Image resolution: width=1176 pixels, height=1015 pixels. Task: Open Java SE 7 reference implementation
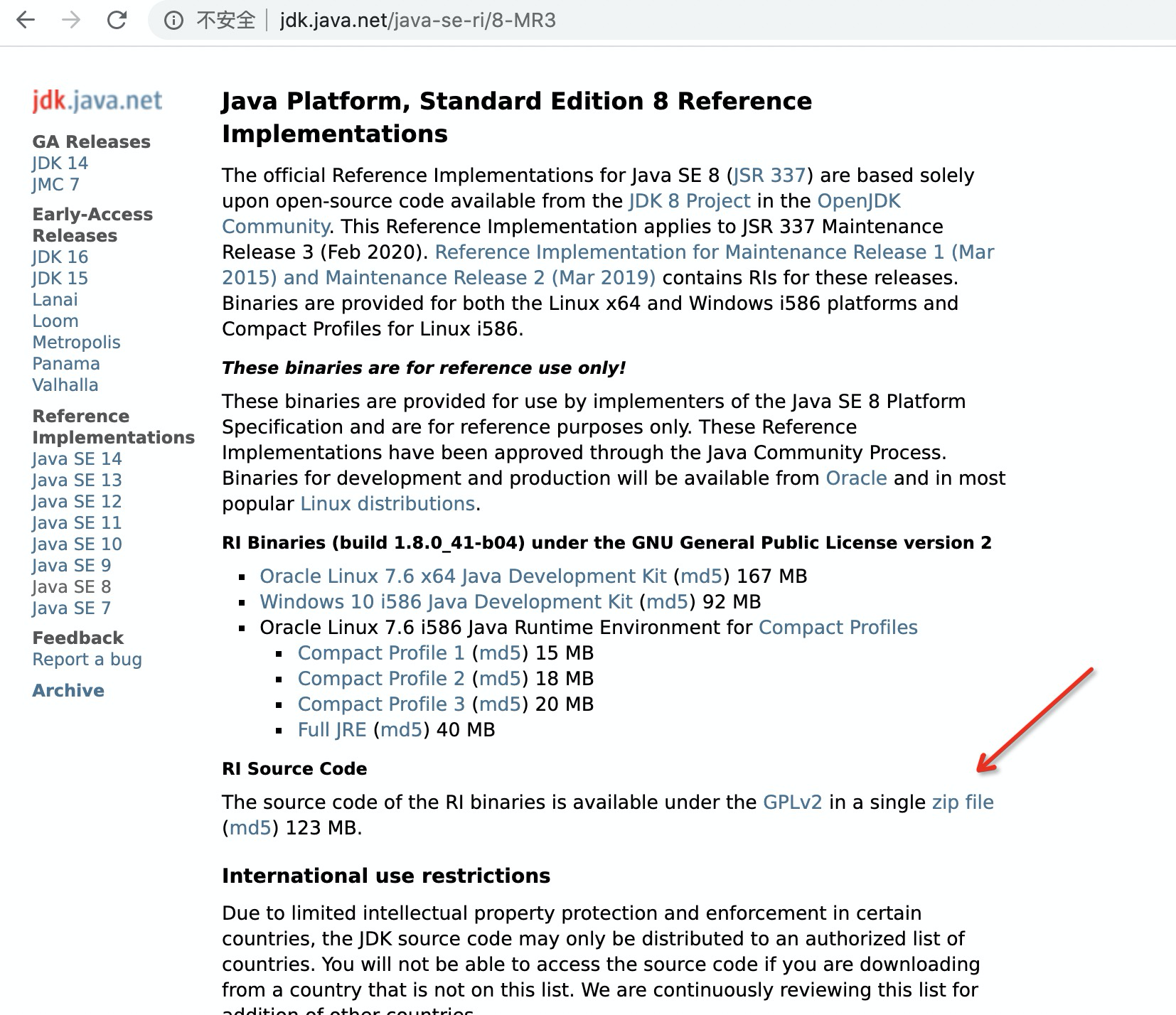point(71,608)
